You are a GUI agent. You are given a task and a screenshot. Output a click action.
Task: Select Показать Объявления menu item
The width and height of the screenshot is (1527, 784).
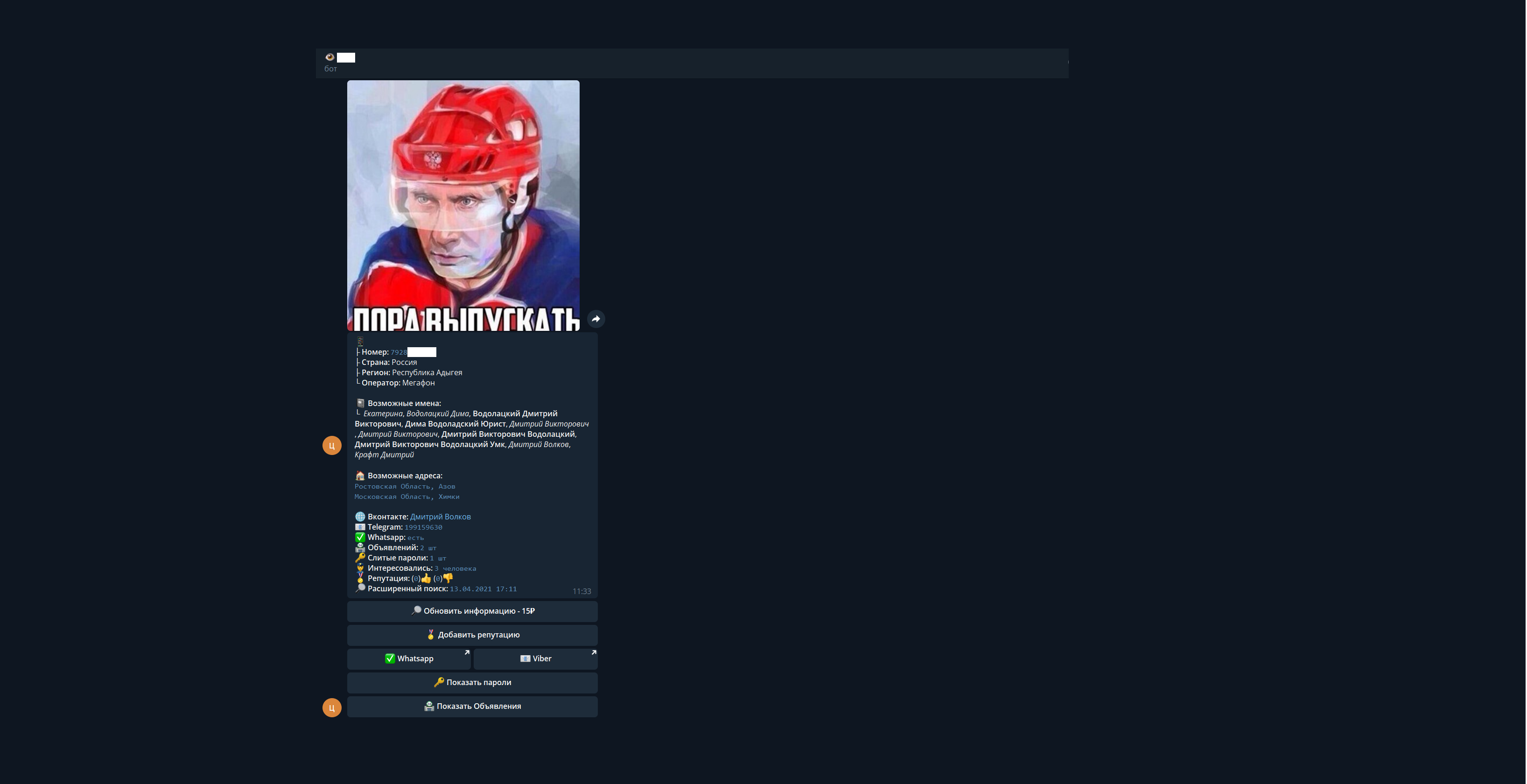pyautogui.click(x=472, y=706)
